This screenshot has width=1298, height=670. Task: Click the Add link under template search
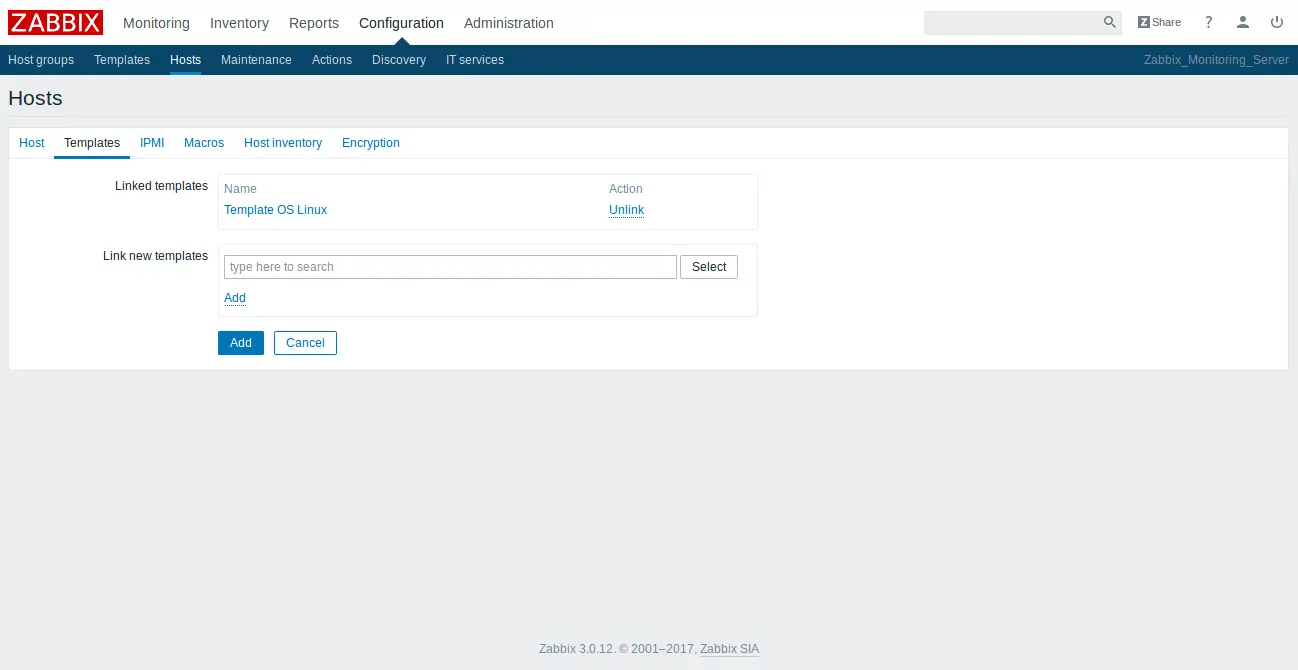coord(235,298)
